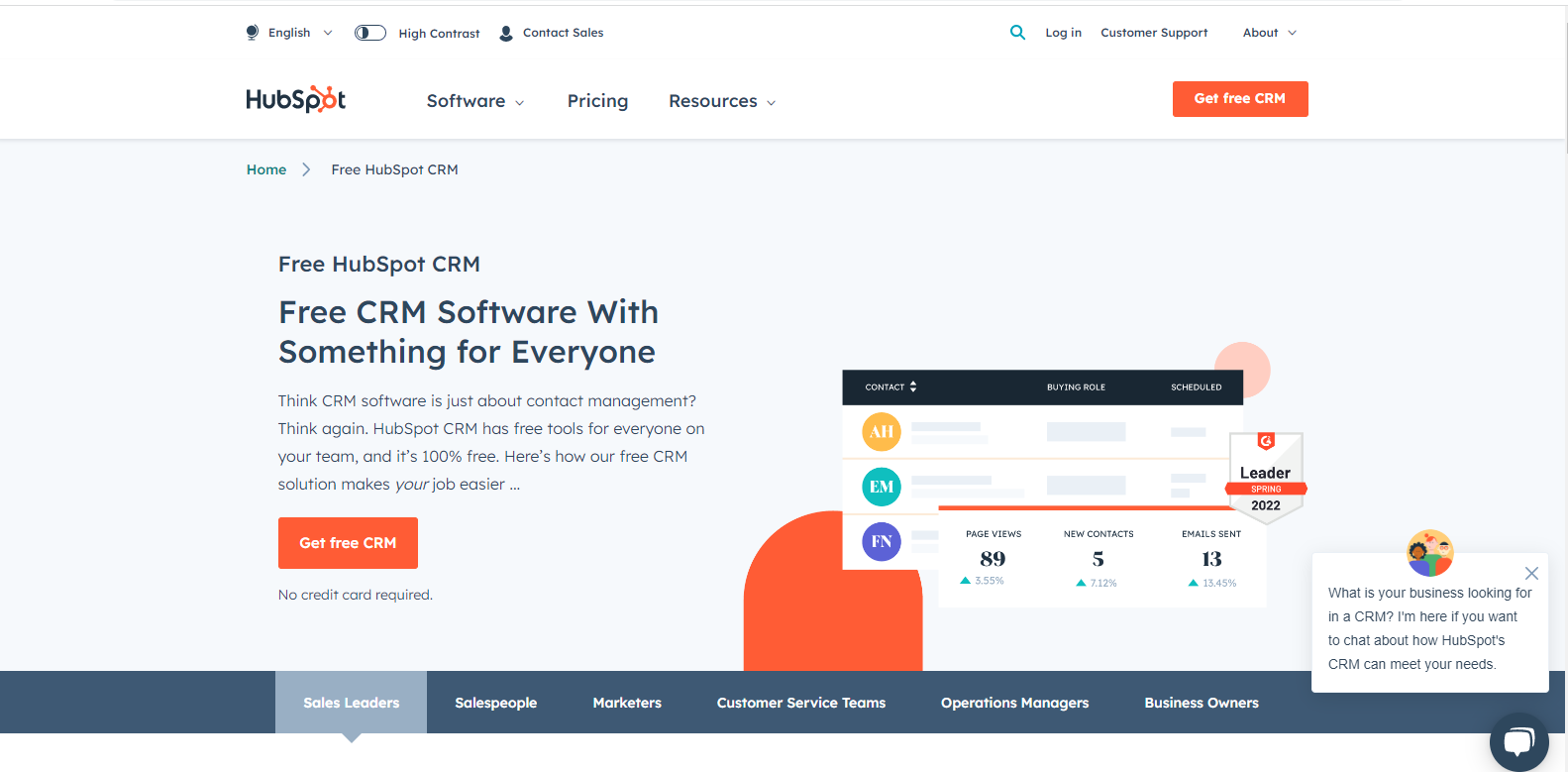This screenshot has height=772, width=1568.
Task: Expand the About menu
Action: pos(1270,33)
